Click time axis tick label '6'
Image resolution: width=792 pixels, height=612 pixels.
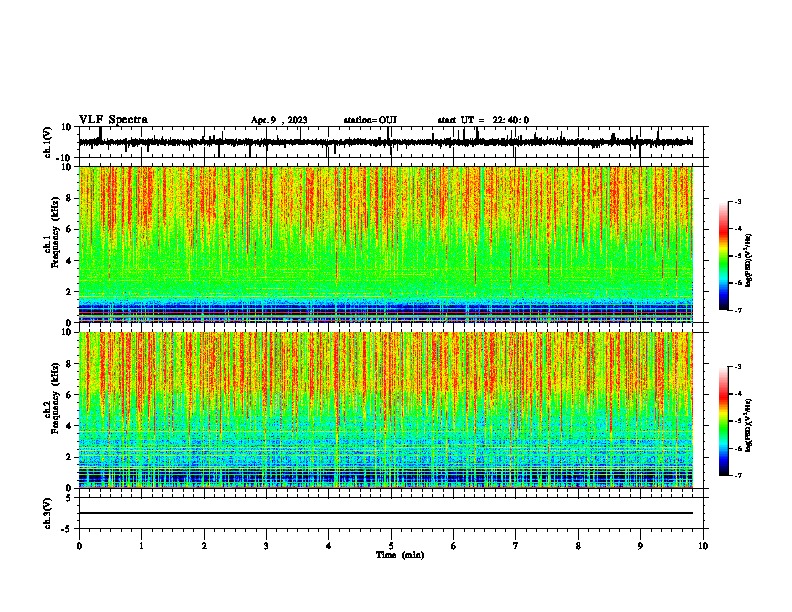pyautogui.click(x=454, y=546)
